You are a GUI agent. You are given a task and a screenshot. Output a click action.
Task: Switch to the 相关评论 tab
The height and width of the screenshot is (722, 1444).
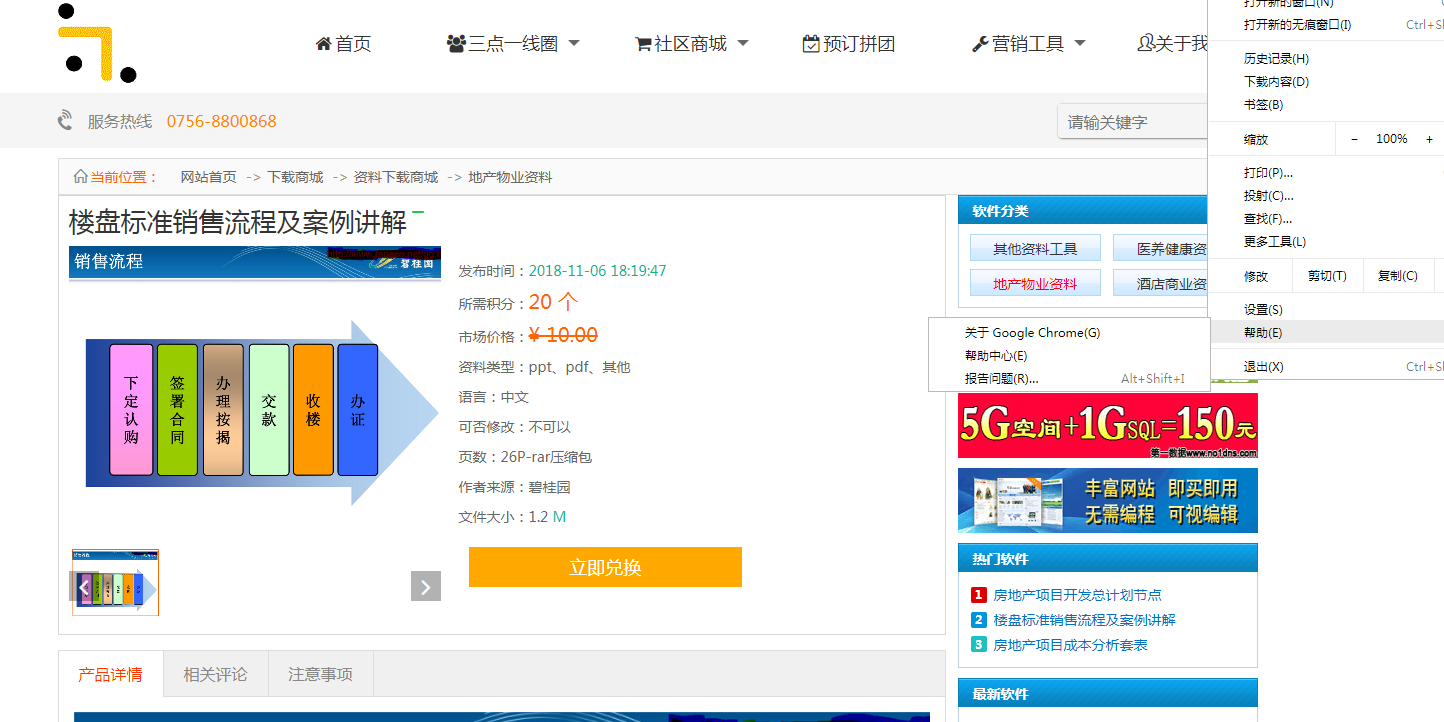coord(215,674)
